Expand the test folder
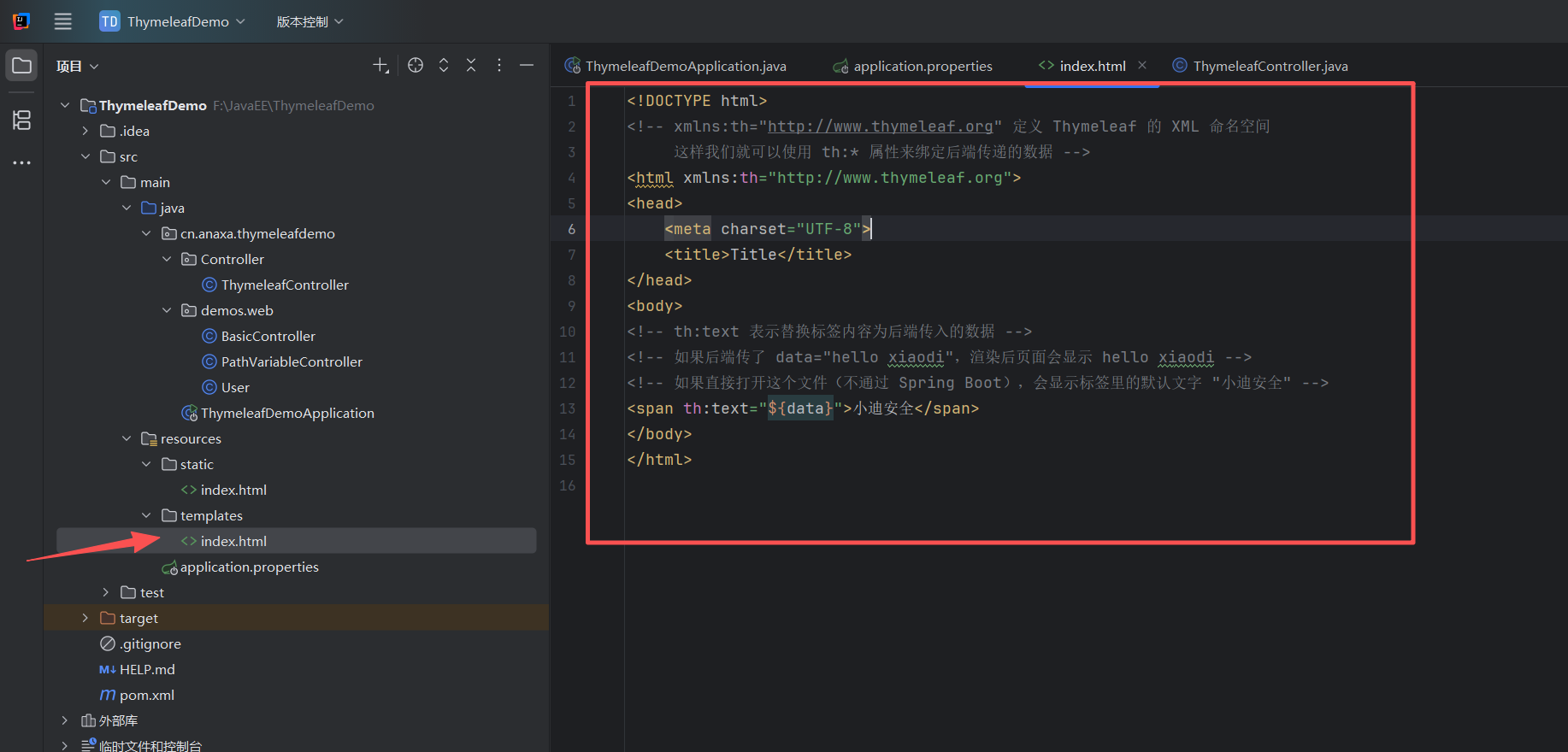Viewport: 1568px width, 752px height. [106, 592]
